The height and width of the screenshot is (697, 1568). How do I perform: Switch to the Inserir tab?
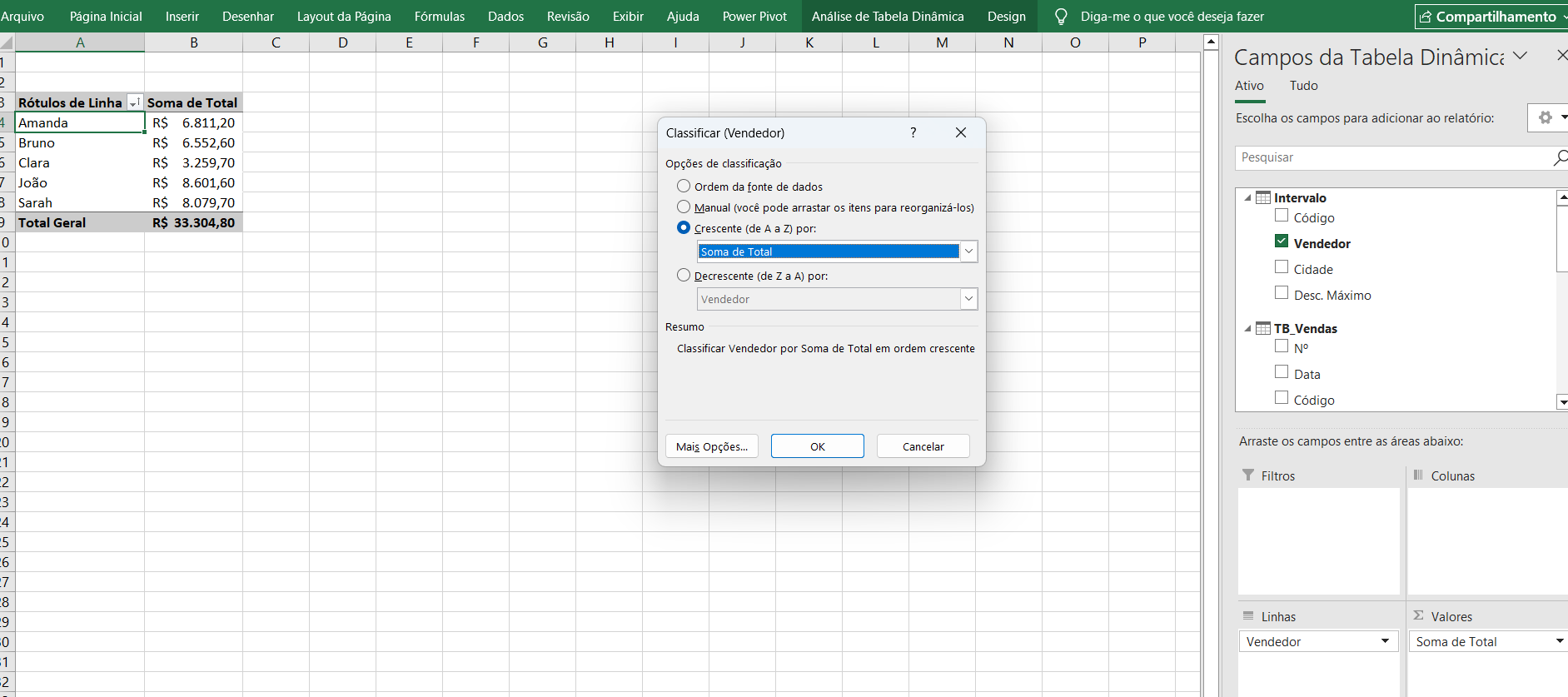tap(182, 17)
